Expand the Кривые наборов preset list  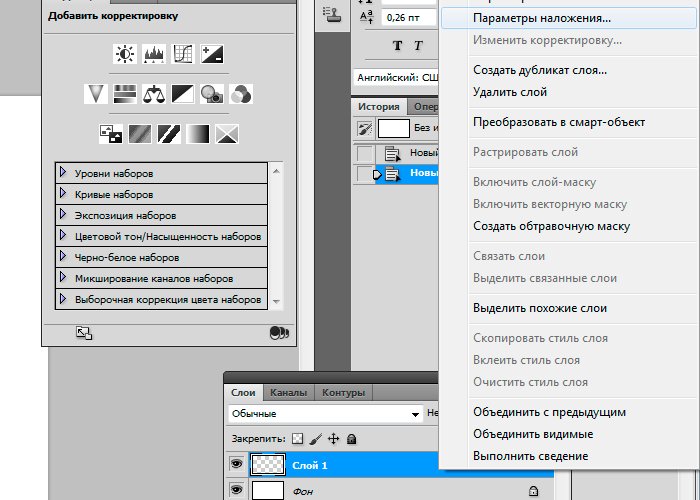(63, 194)
